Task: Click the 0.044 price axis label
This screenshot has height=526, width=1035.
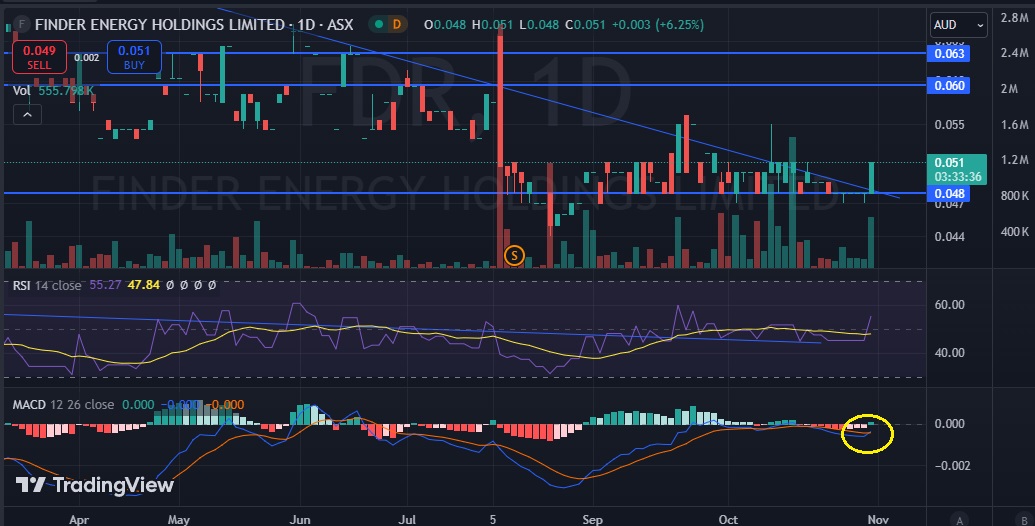Action: tap(950, 236)
